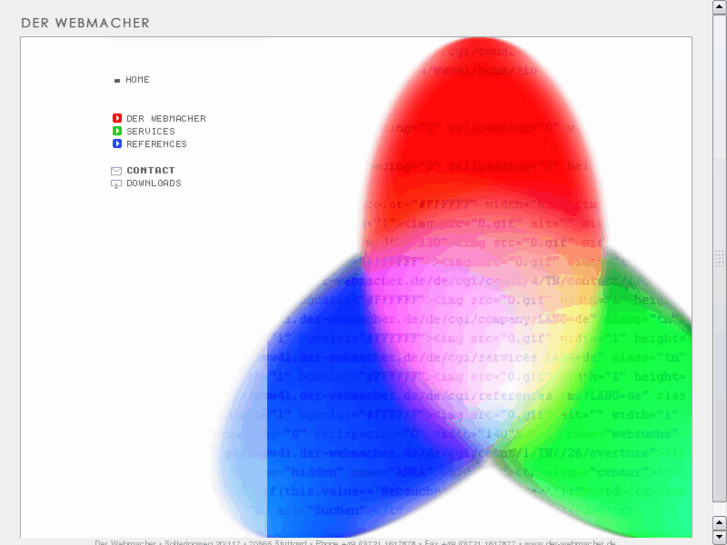Viewport: 727px width, 545px height.
Task: Click the HOME navigation link
Action: click(x=137, y=80)
